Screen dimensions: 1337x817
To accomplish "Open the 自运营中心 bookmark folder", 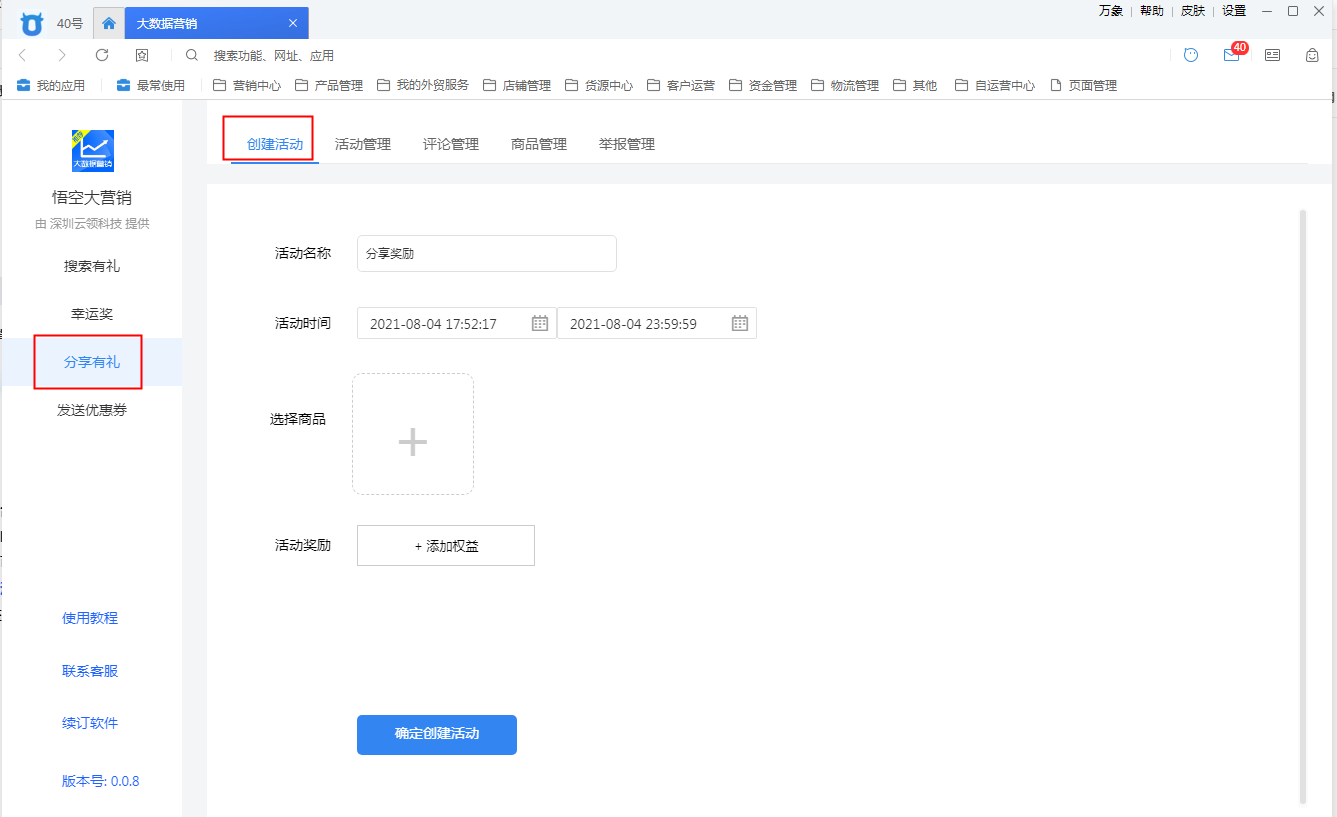I will coord(995,85).
